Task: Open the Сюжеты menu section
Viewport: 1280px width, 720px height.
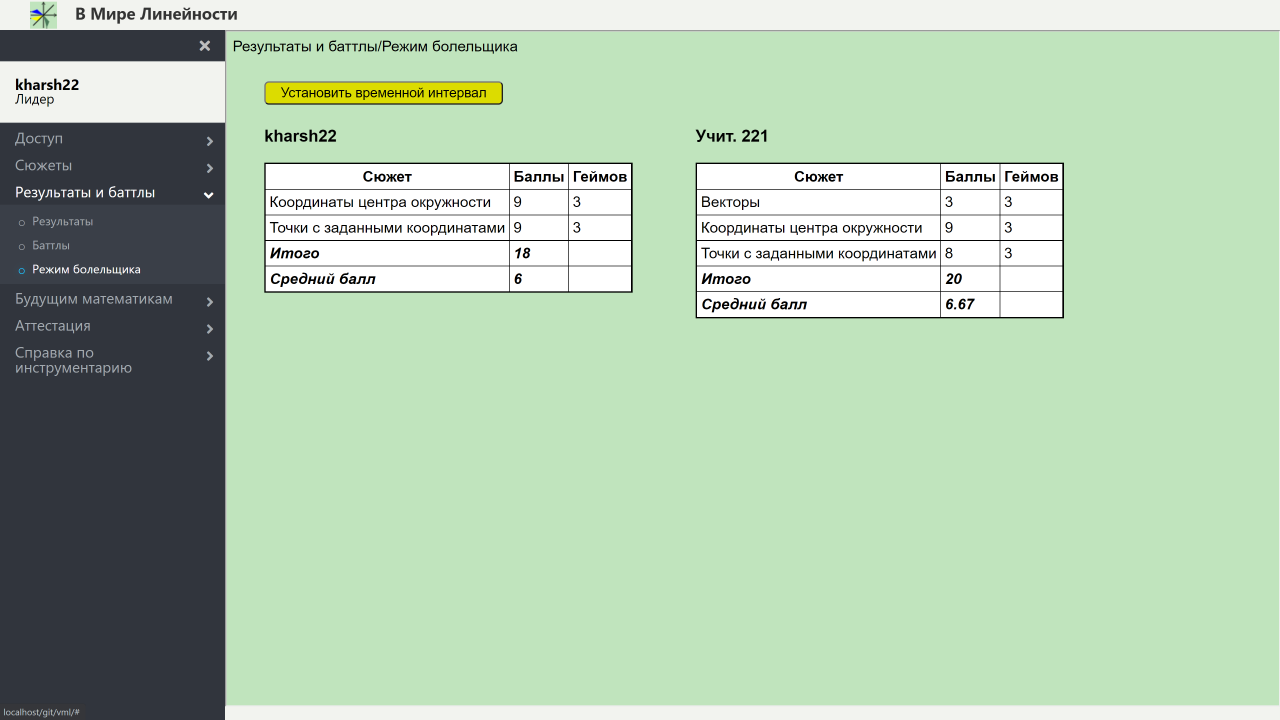Action: click(44, 166)
